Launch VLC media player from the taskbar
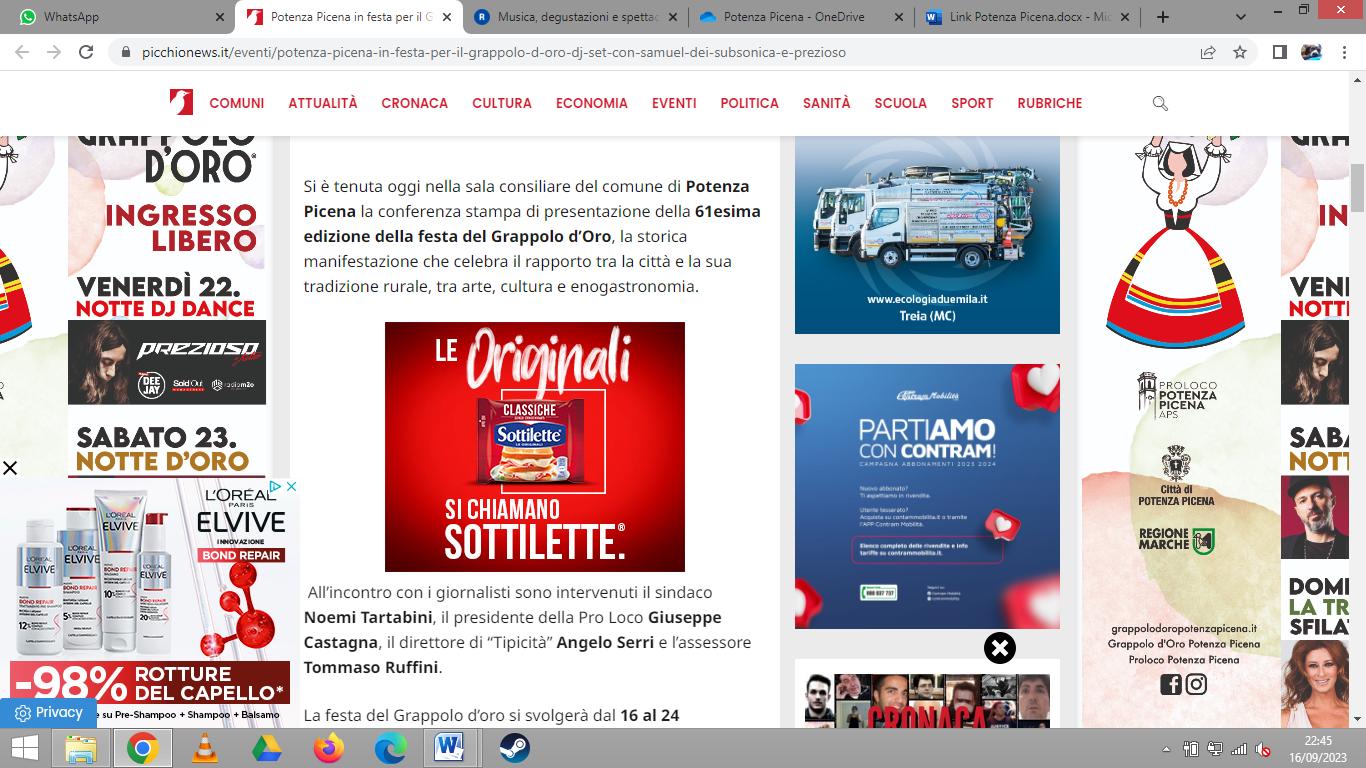The width and height of the screenshot is (1366, 768). 205,748
